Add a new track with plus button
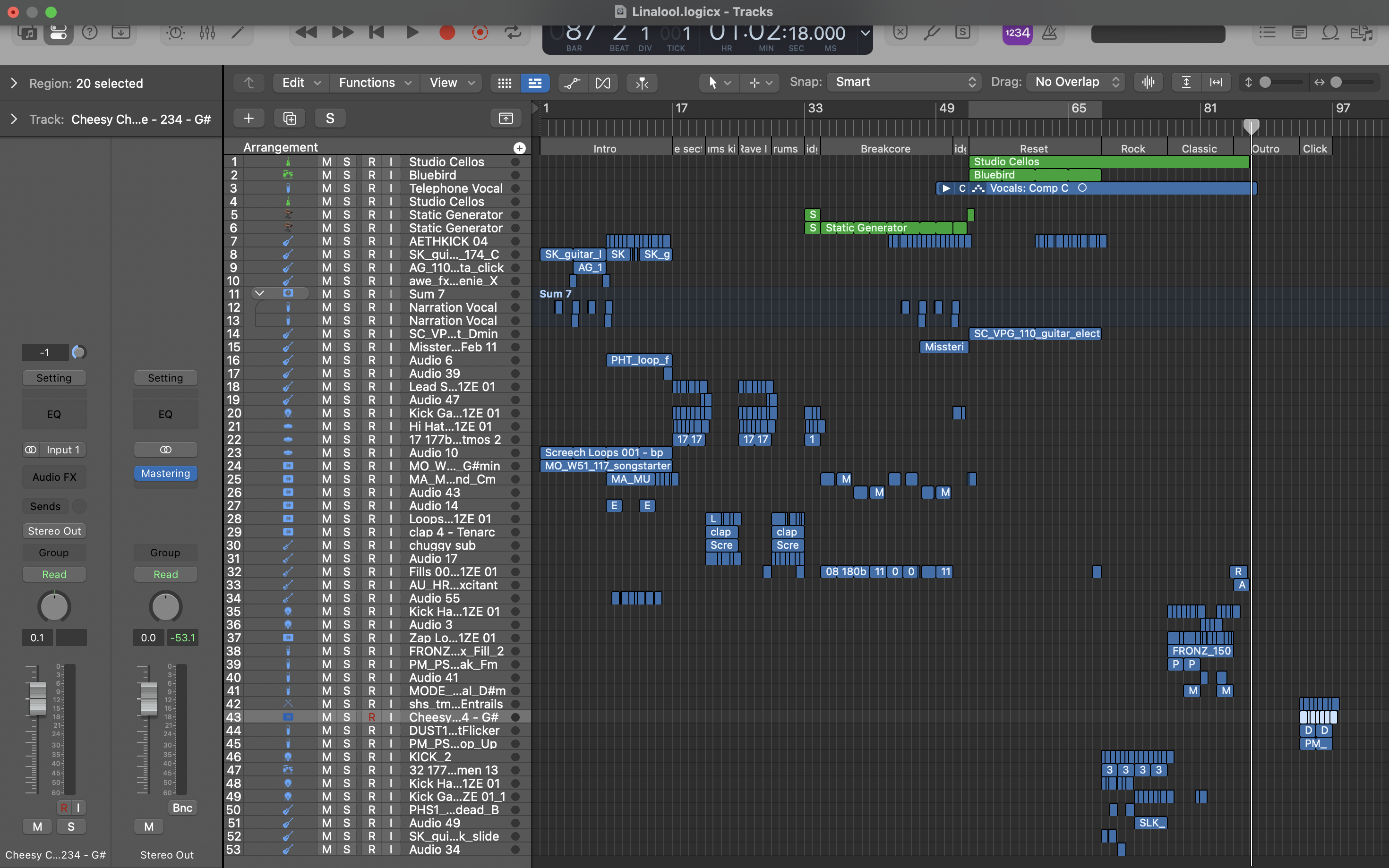Image resolution: width=1389 pixels, height=868 pixels. point(249,118)
